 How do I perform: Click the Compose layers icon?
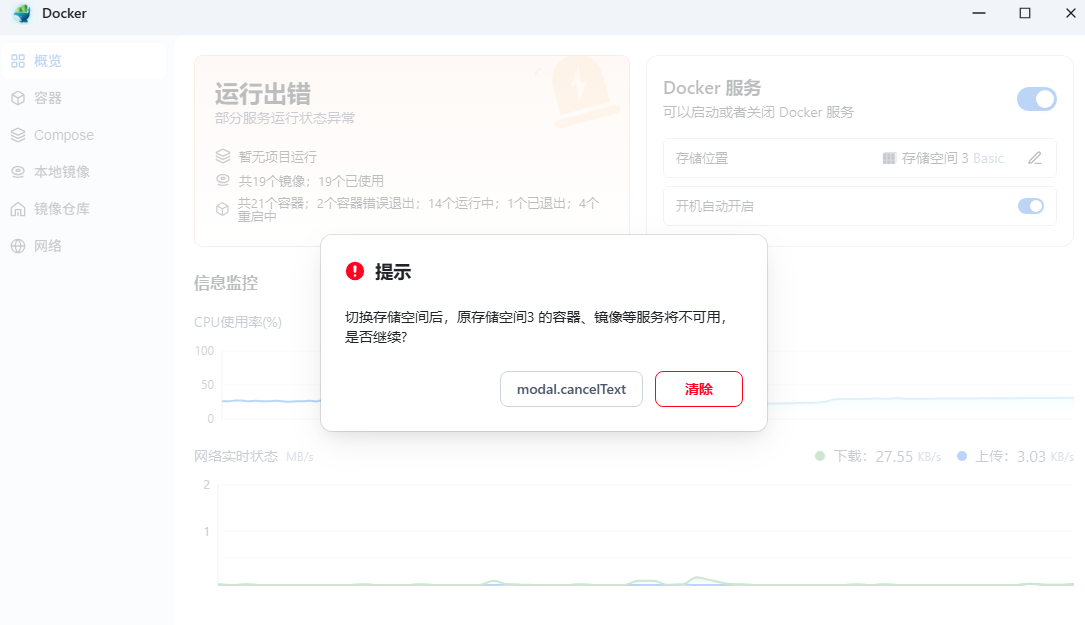[18, 135]
